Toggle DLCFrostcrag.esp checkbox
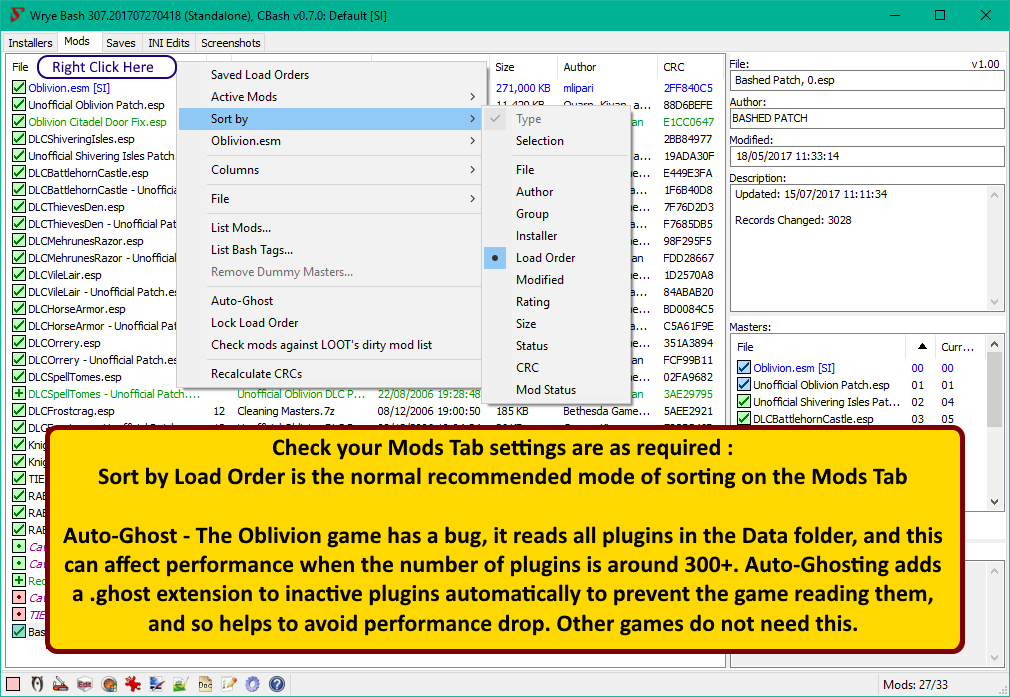 [x=19, y=411]
